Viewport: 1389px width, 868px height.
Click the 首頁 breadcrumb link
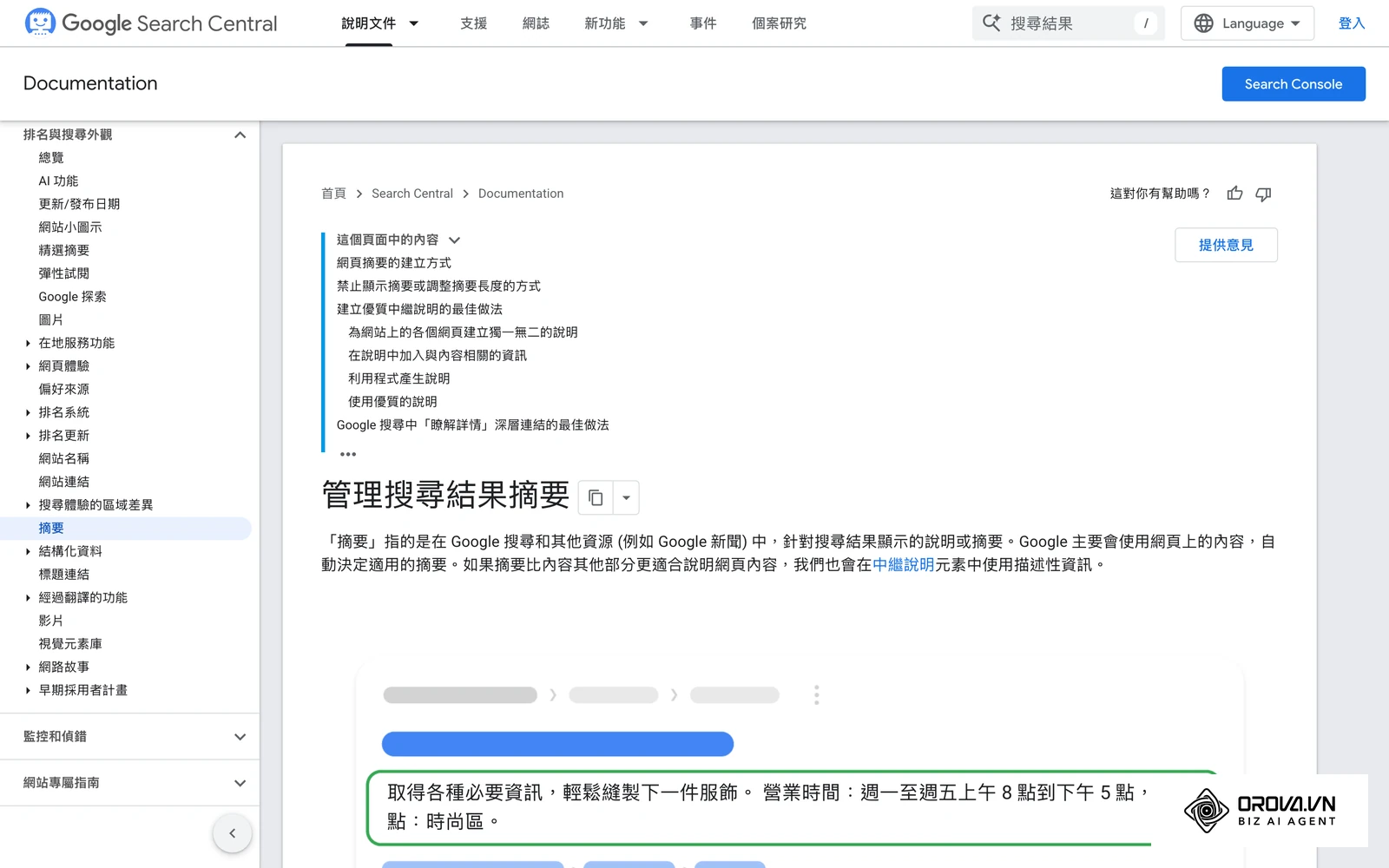point(333,194)
